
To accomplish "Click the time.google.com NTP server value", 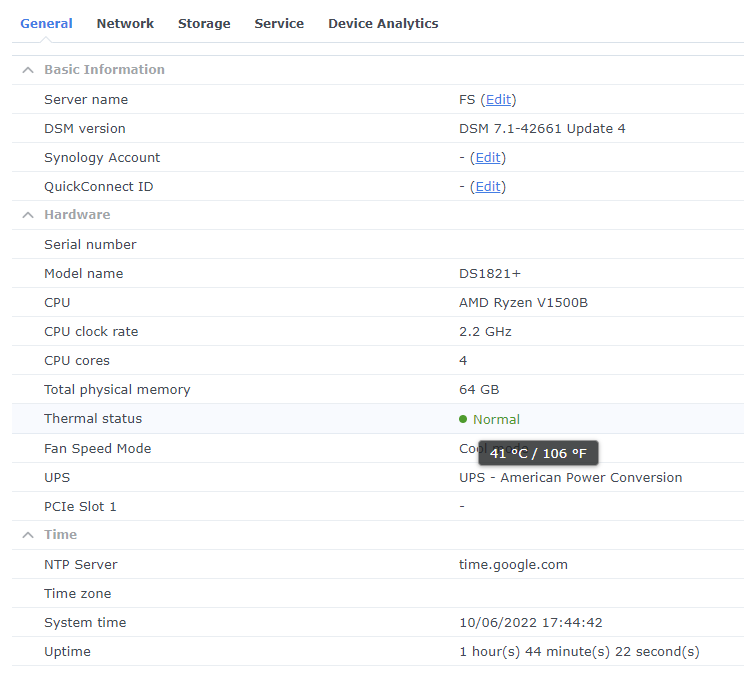I will pos(513,565).
